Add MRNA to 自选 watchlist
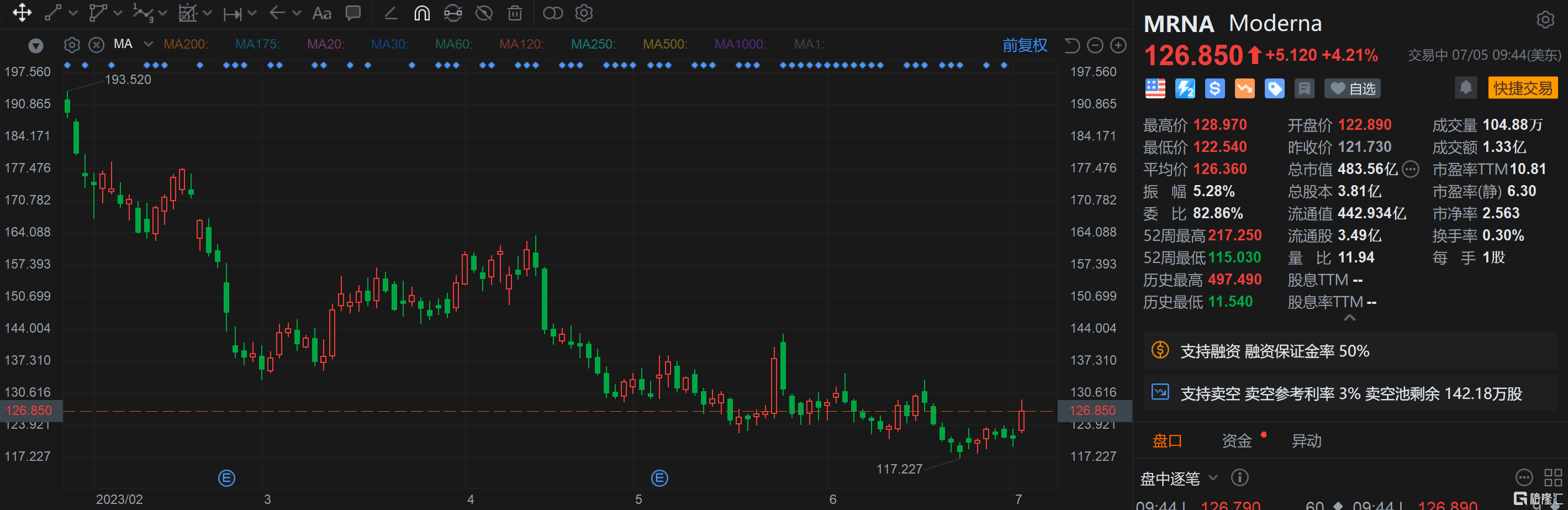This screenshot has height=510, width=1568. (x=1353, y=88)
